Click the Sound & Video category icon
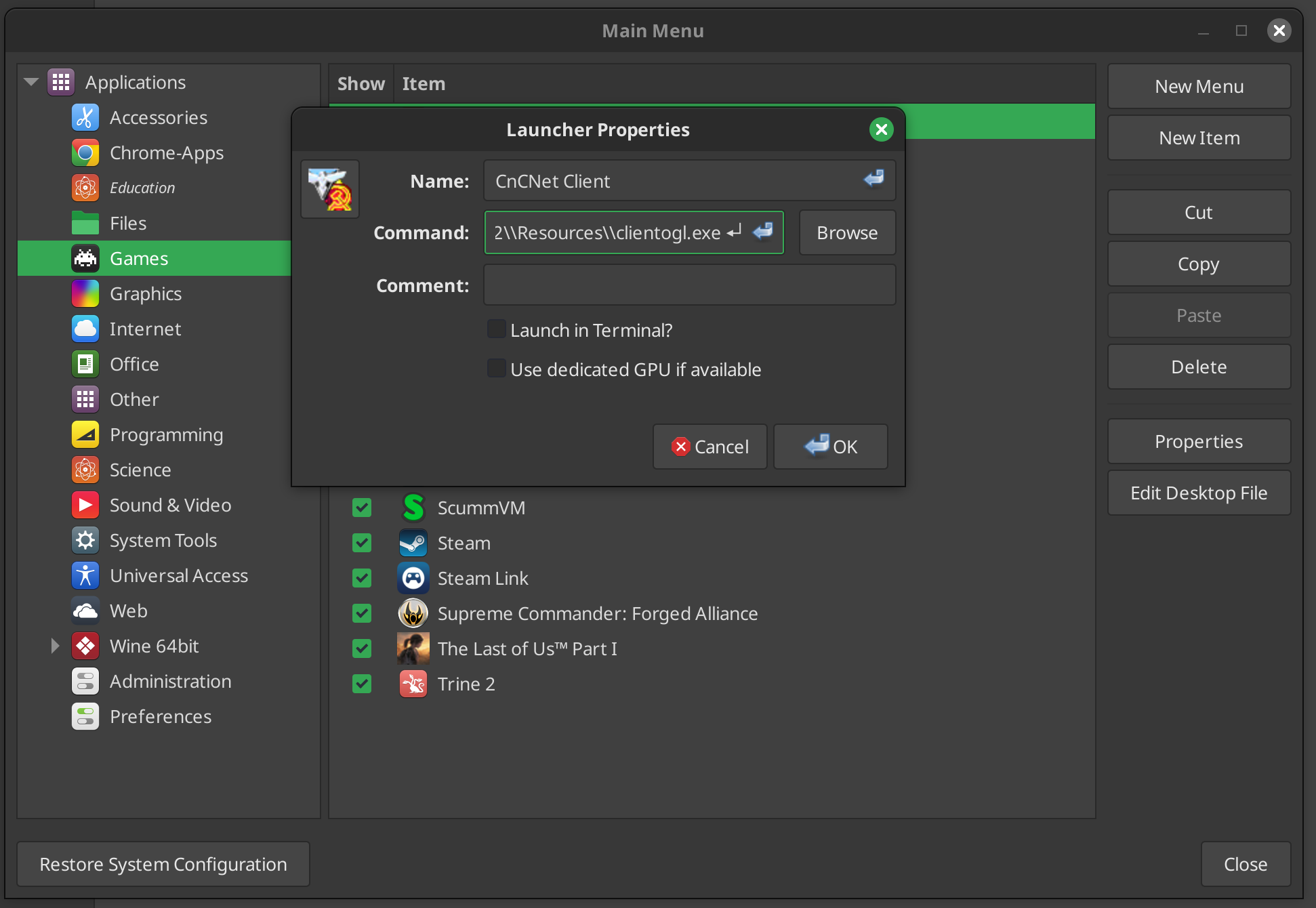 85,505
